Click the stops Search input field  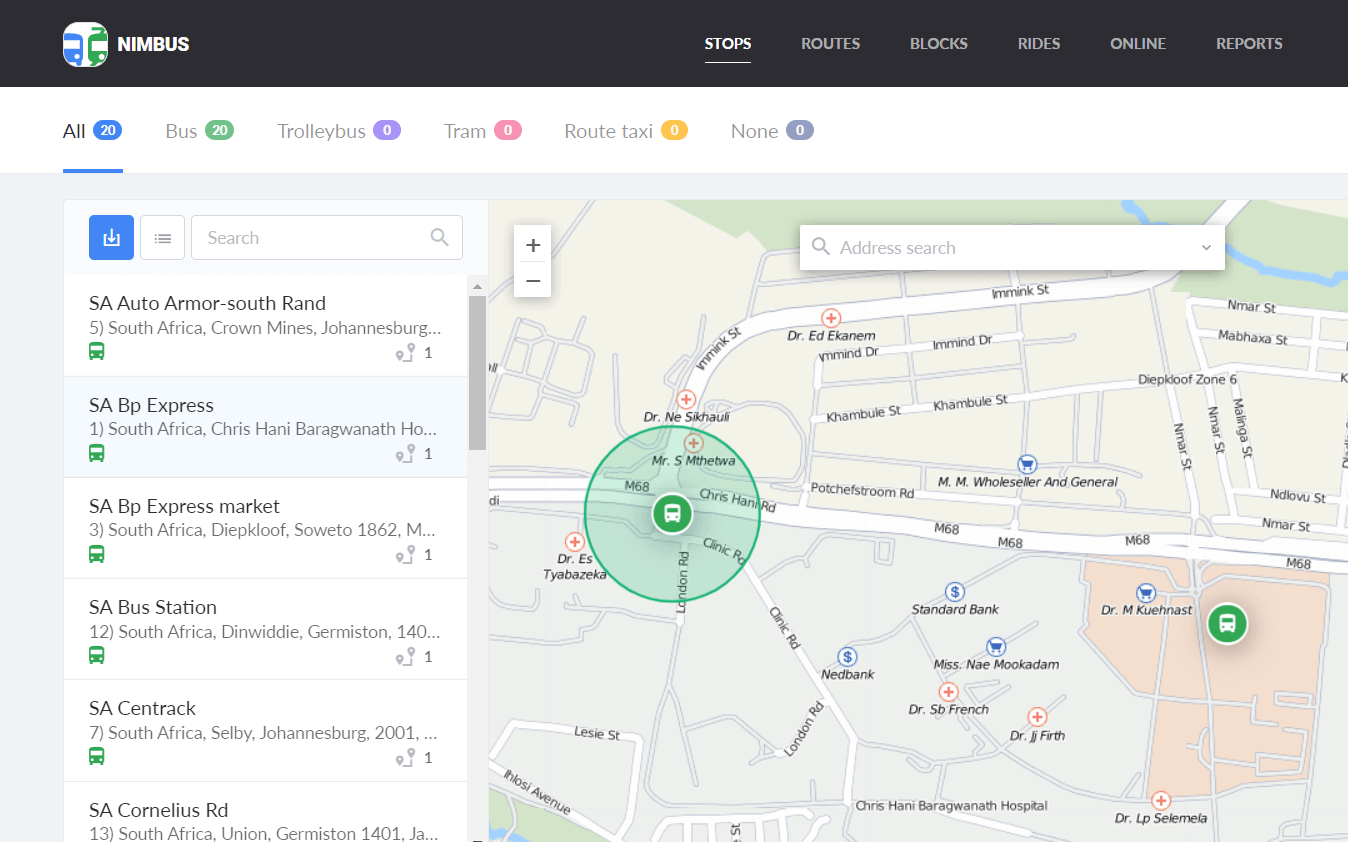click(310, 238)
